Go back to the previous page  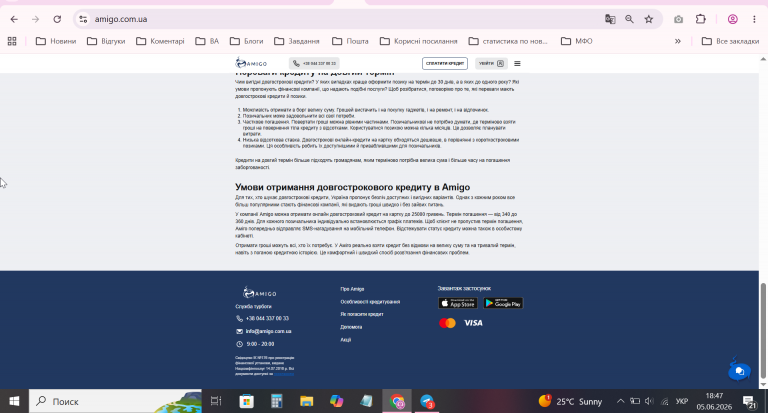tap(14, 19)
